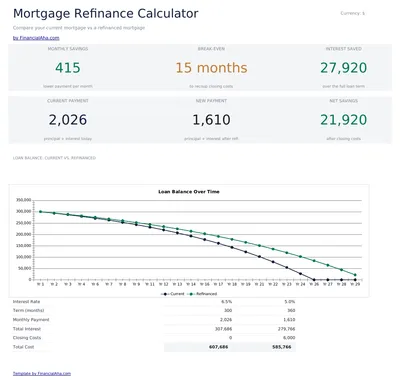The width and height of the screenshot is (400, 384).
Task: Click the BREAK-EVEN card heading
Action: point(211,49)
